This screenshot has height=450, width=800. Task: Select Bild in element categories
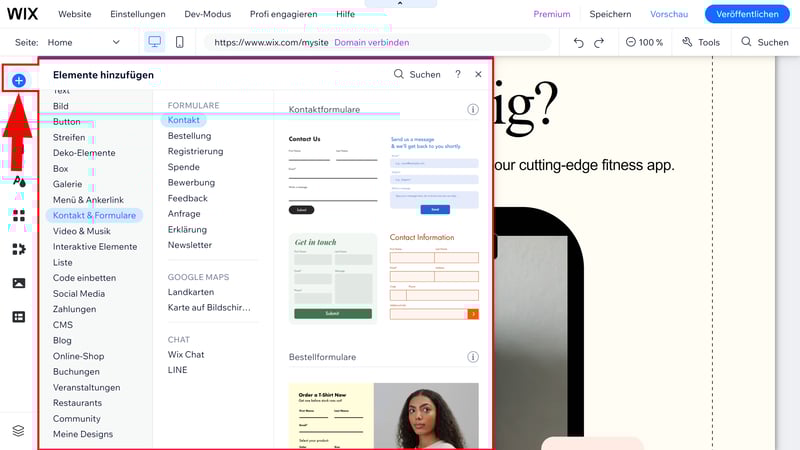pyautogui.click(x=61, y=106)
